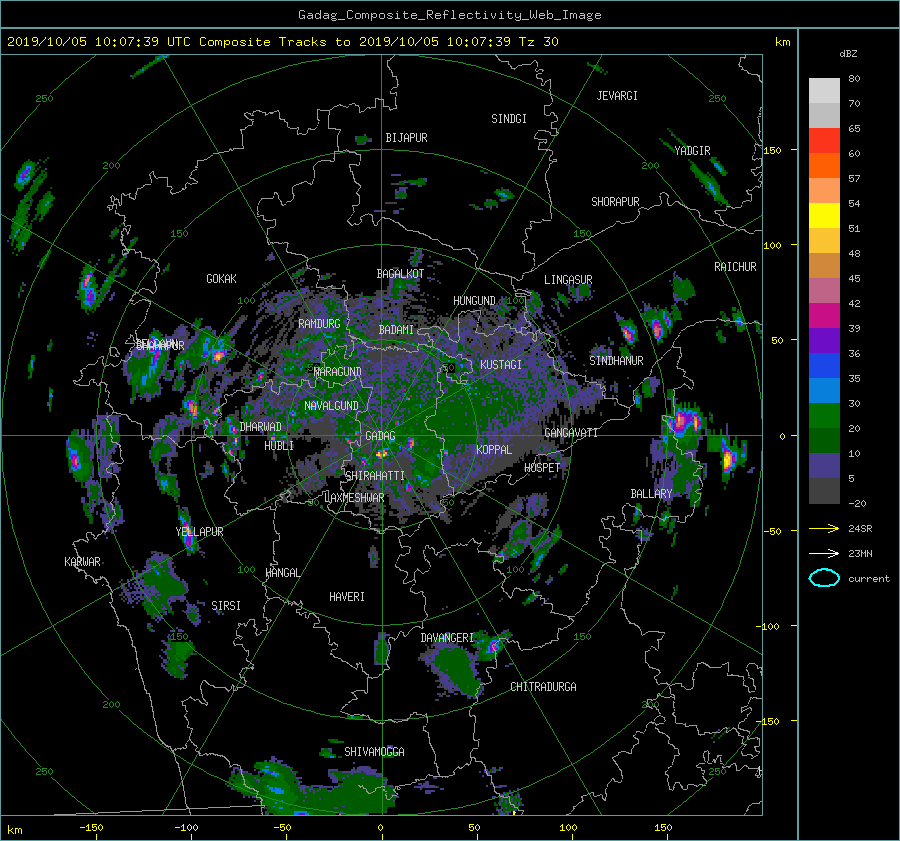
Task: Click the 'SHIRAHATTI' city label
Action: coord(375,476)
